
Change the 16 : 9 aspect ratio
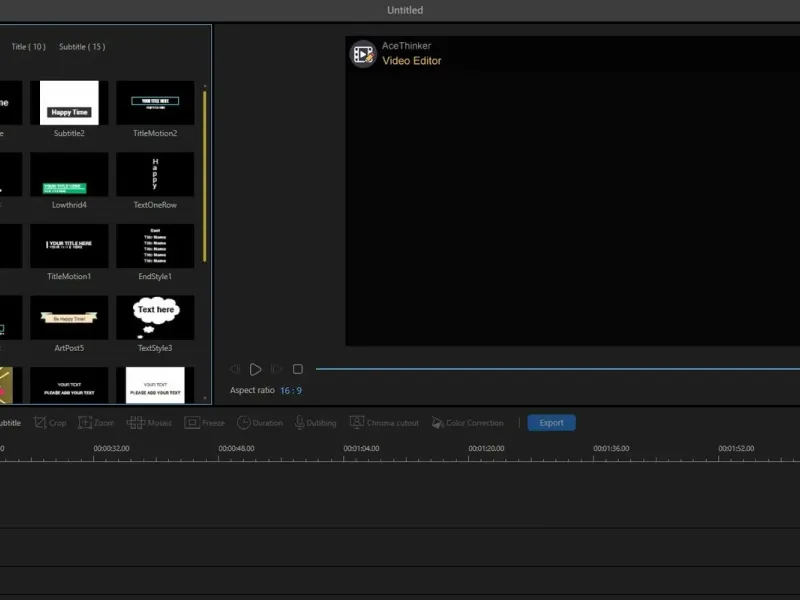click(x=291, y=391)
